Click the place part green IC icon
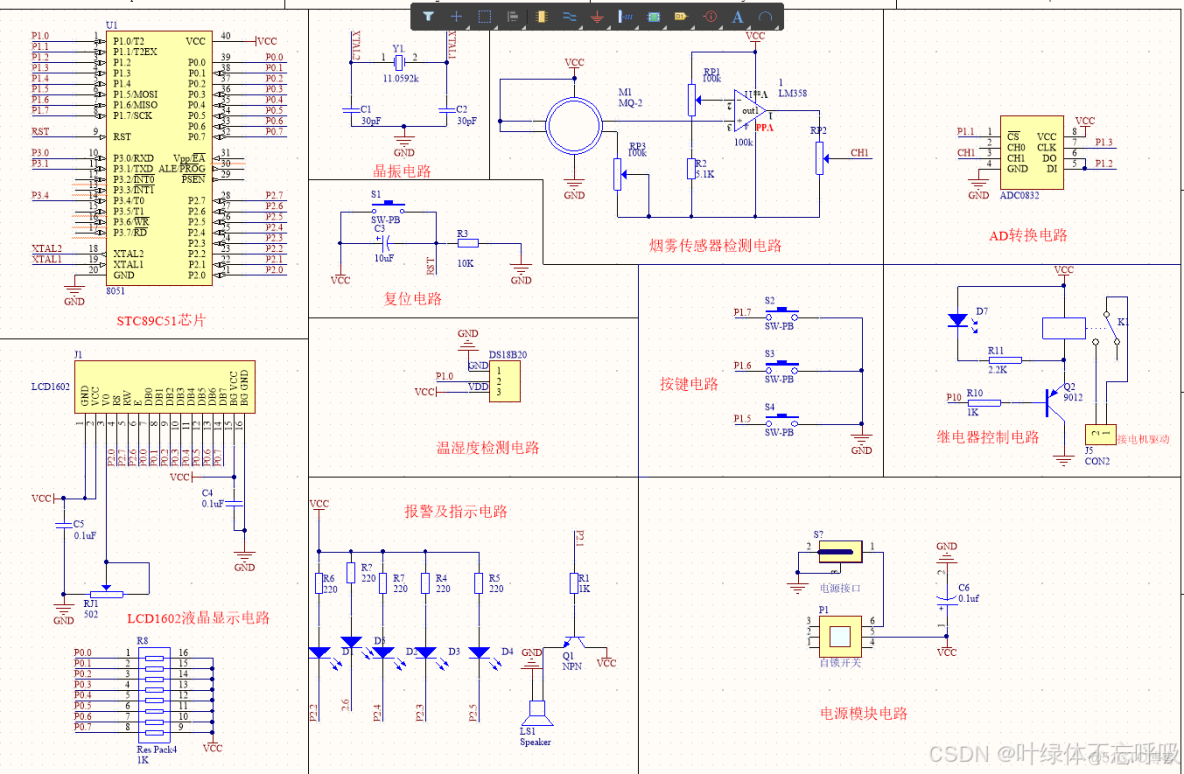 click(651, 17)
